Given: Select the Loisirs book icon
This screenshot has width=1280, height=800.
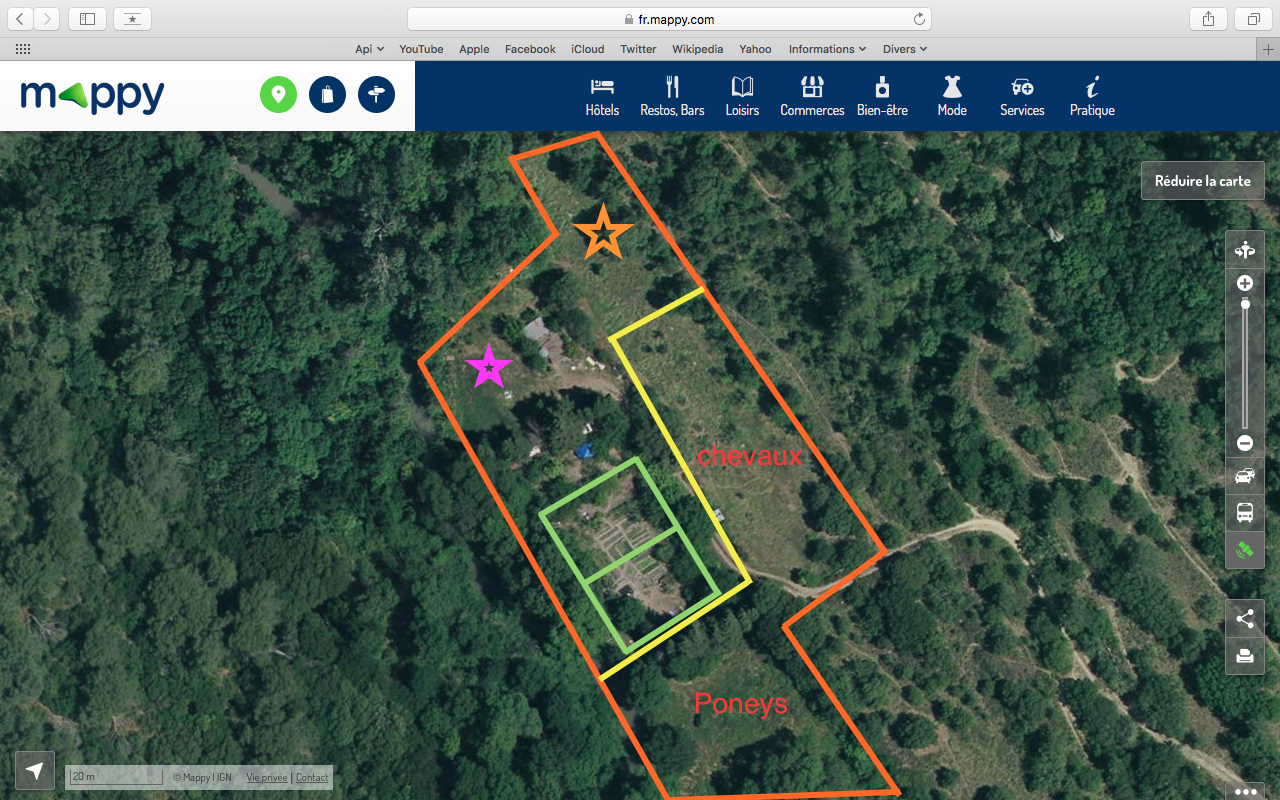Looking at the screenshot, I should tap(742, 87).
